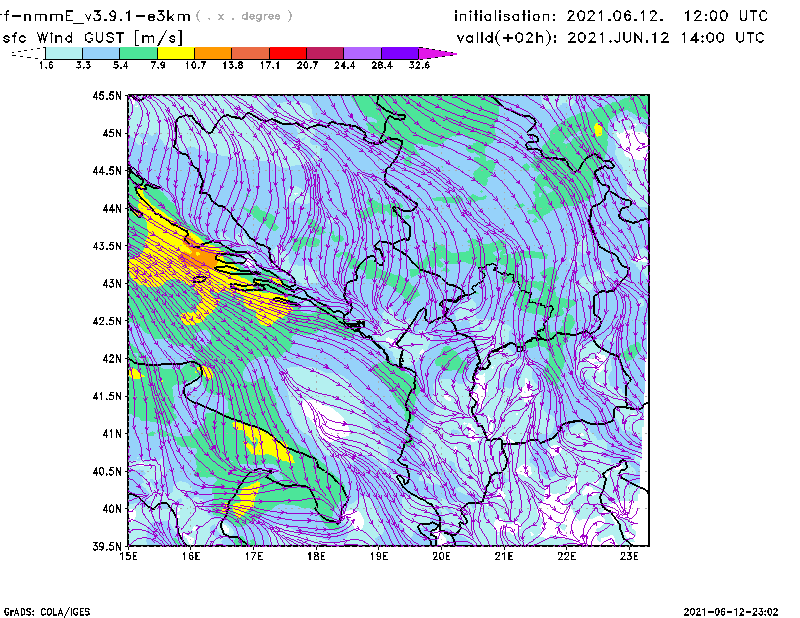
Task: Click the '2021-06-12-23:02' timestamp
Action: pos(731,612)
